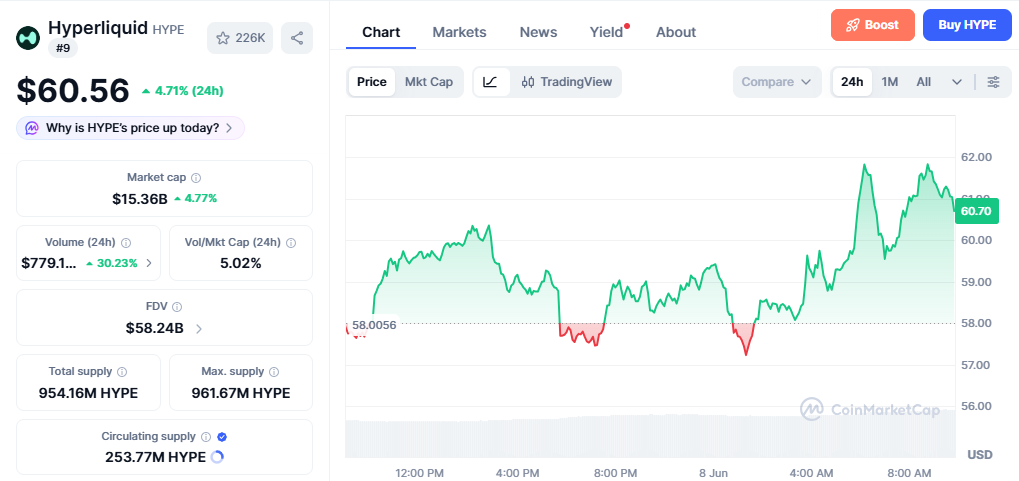This screenshot has width=1019, height=481.
Task: Switch to the line chart icon
Action: 491,82
